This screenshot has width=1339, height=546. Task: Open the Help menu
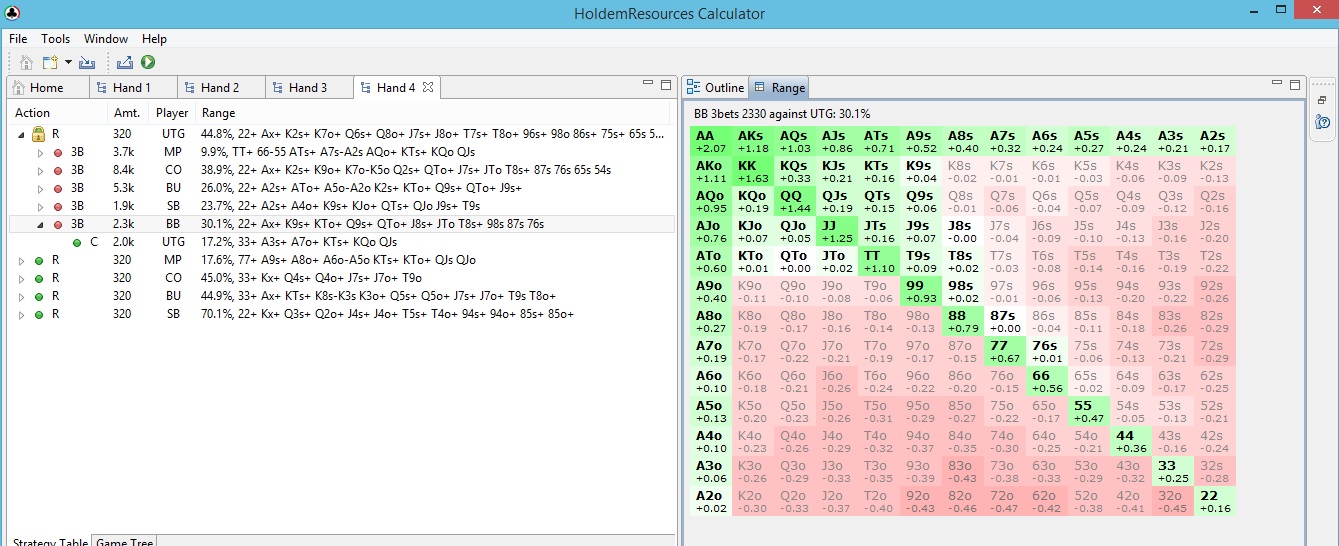154,39
